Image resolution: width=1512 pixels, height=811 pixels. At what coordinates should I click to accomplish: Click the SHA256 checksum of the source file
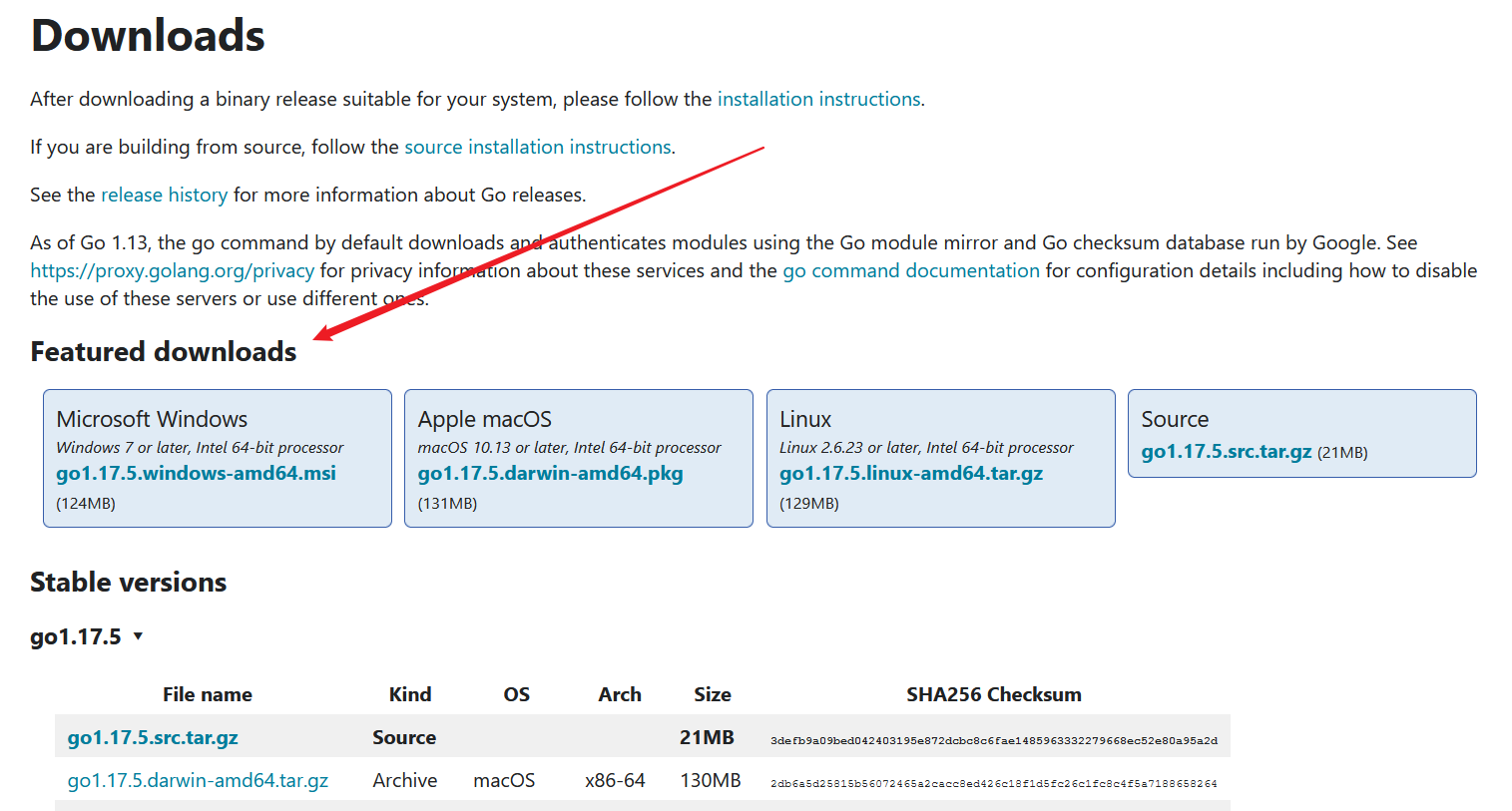pyautogui.click(x=993, y=740)
